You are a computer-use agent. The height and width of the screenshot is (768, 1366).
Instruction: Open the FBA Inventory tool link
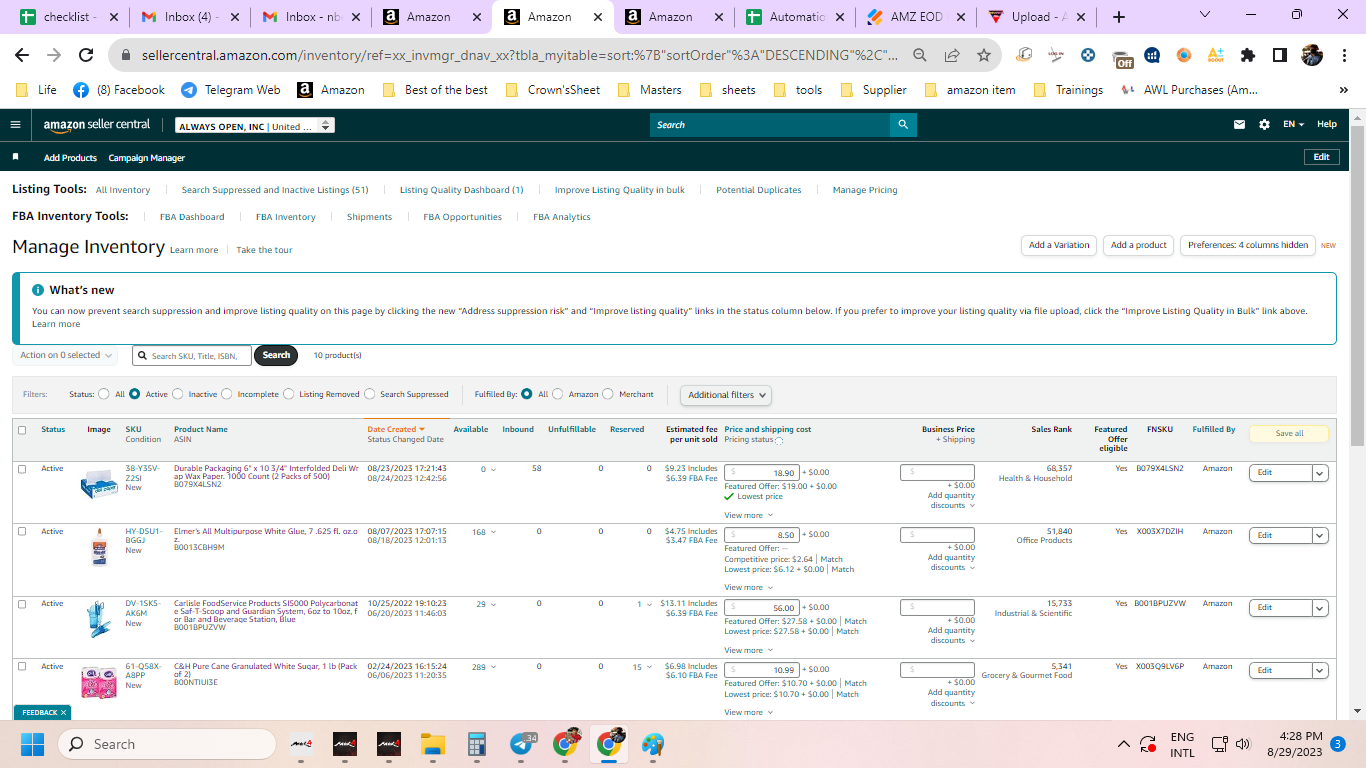[285, 217]
